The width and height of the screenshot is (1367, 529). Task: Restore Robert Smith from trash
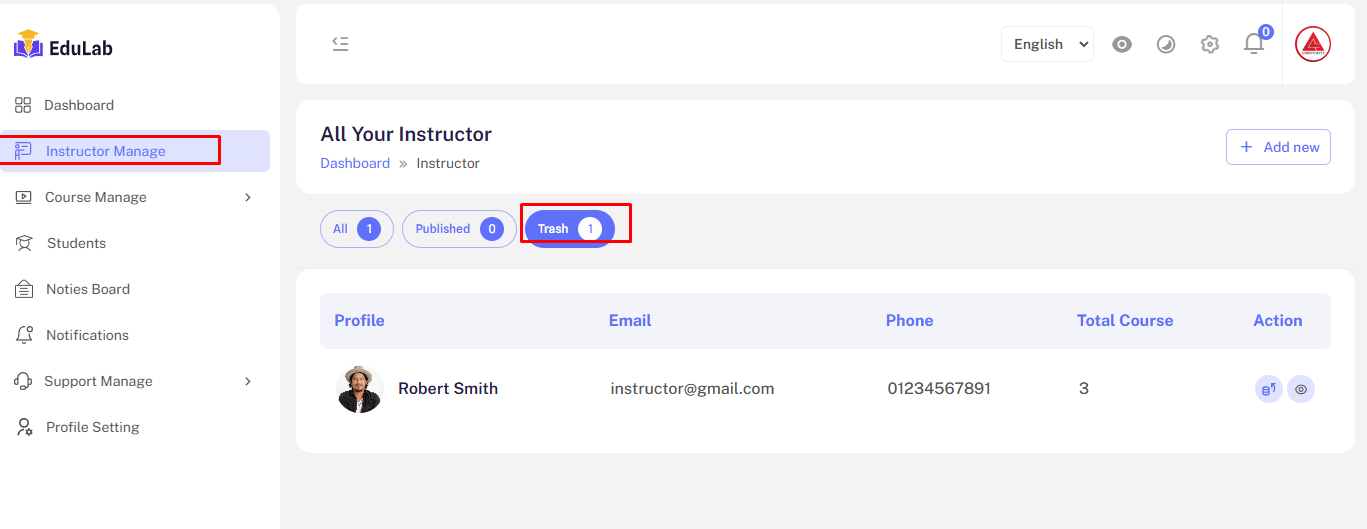coord(1268,389)
